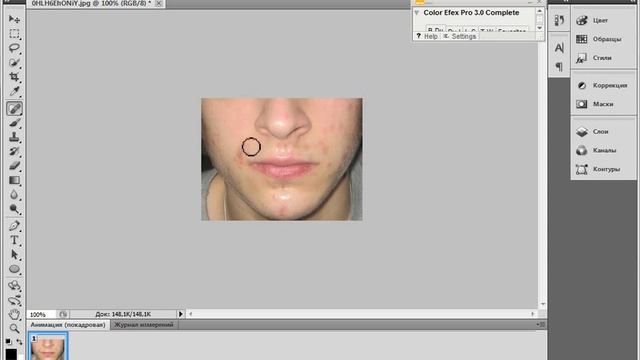Select the Ellipse shape tool
Screen dimensions: 640x360
pos(14,269)
